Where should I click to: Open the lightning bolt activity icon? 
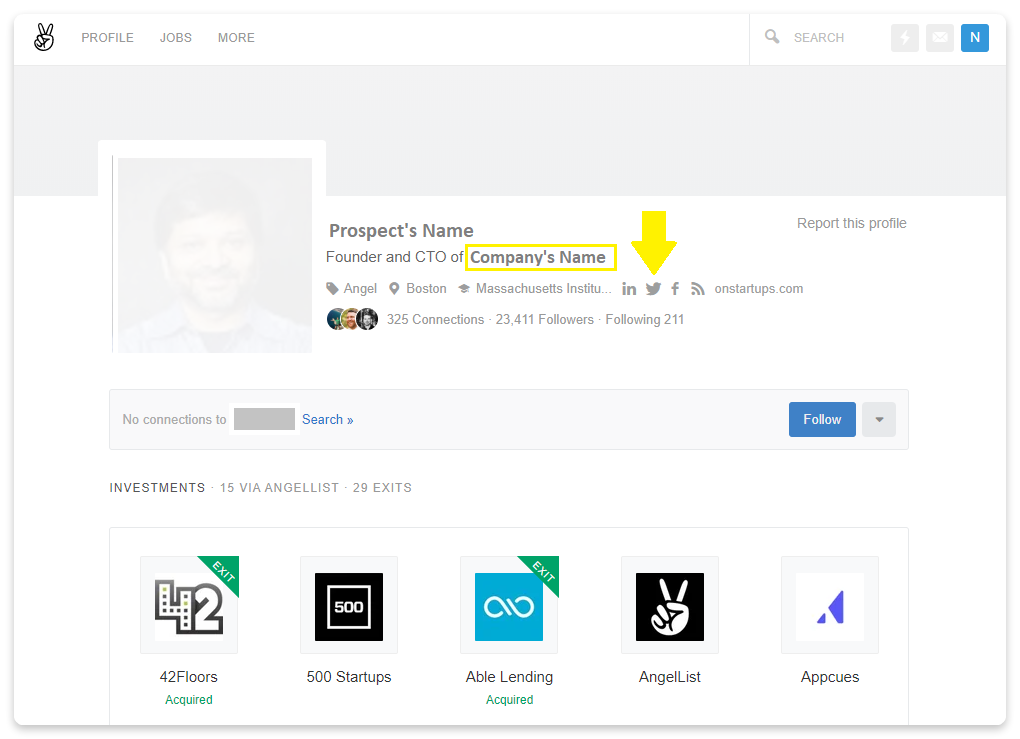(x=905, y=38)
